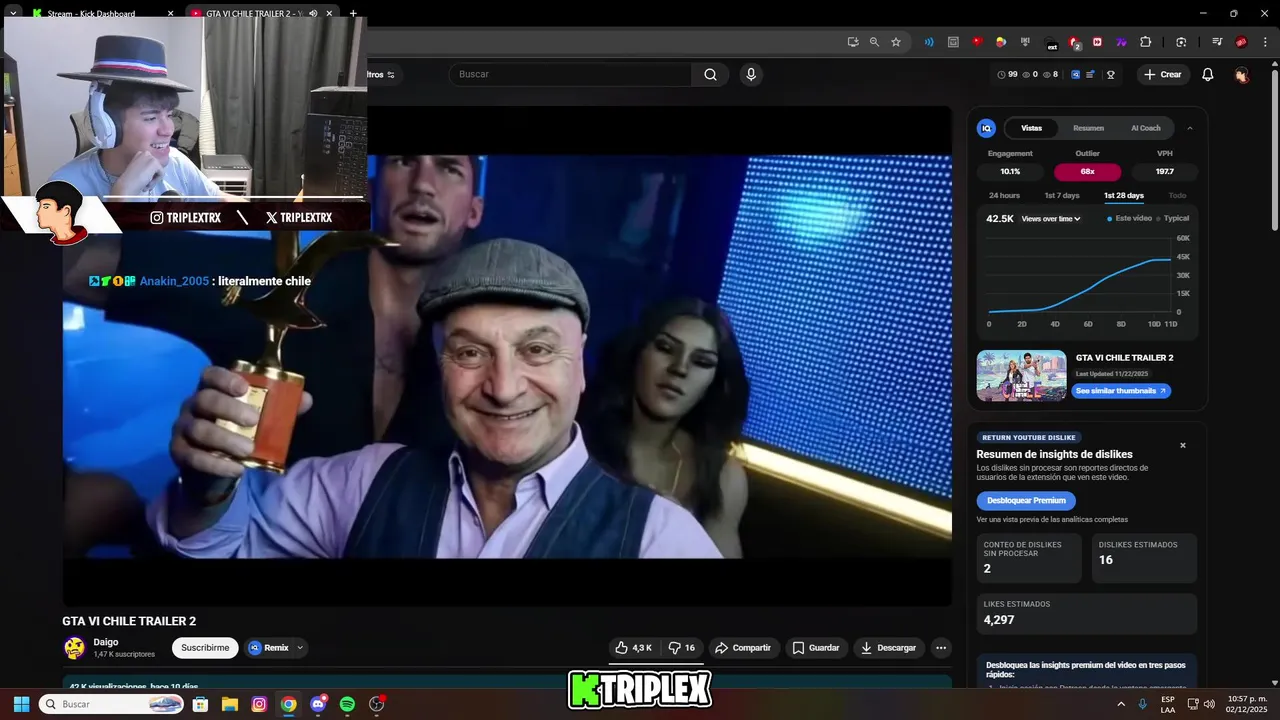Select the 1st 7 days time range
Screen dimensions: 1280x720
[1062, 195]
